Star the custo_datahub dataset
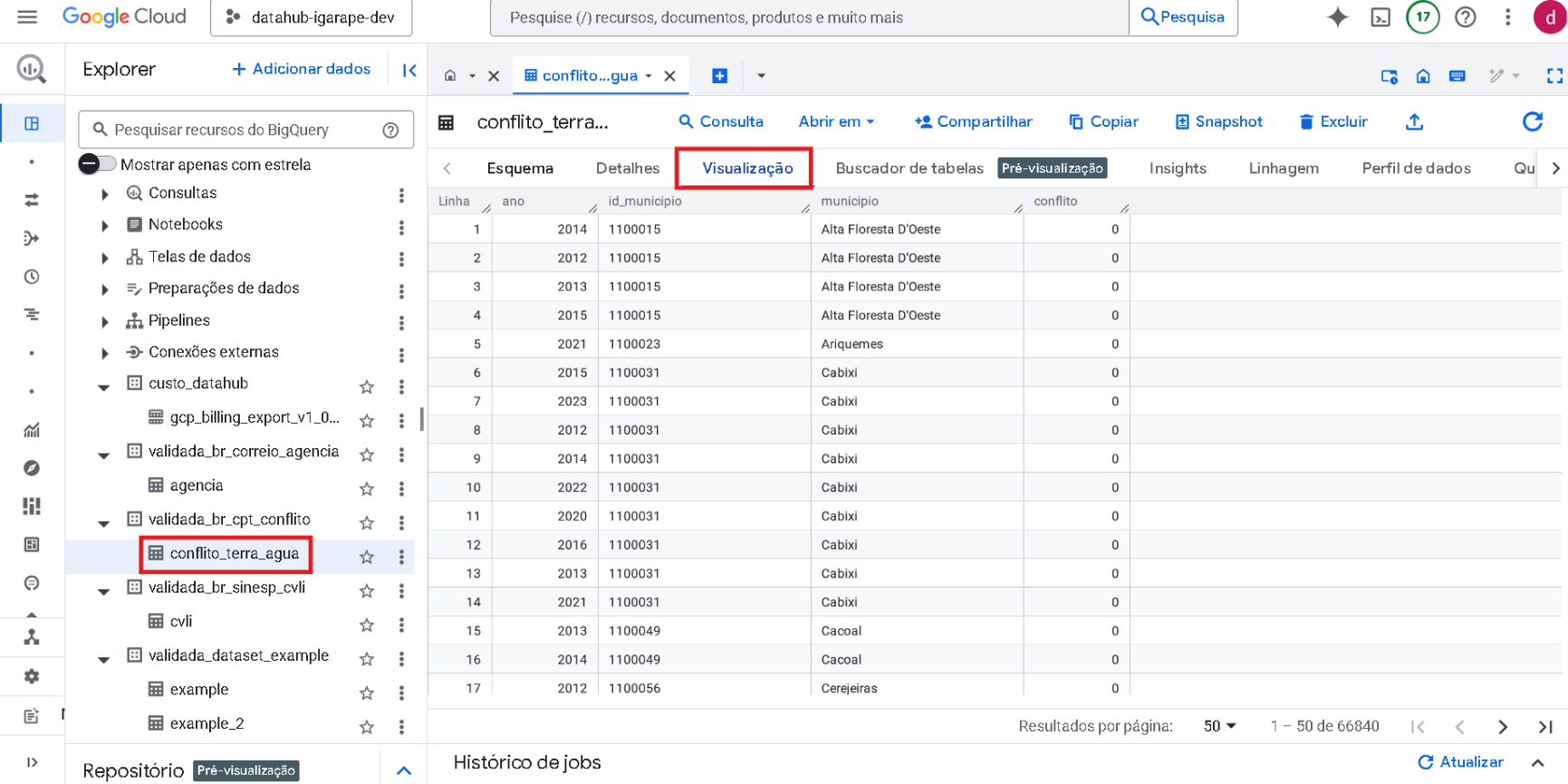Screen dimensions: 1568x784 tap(367, 387)
